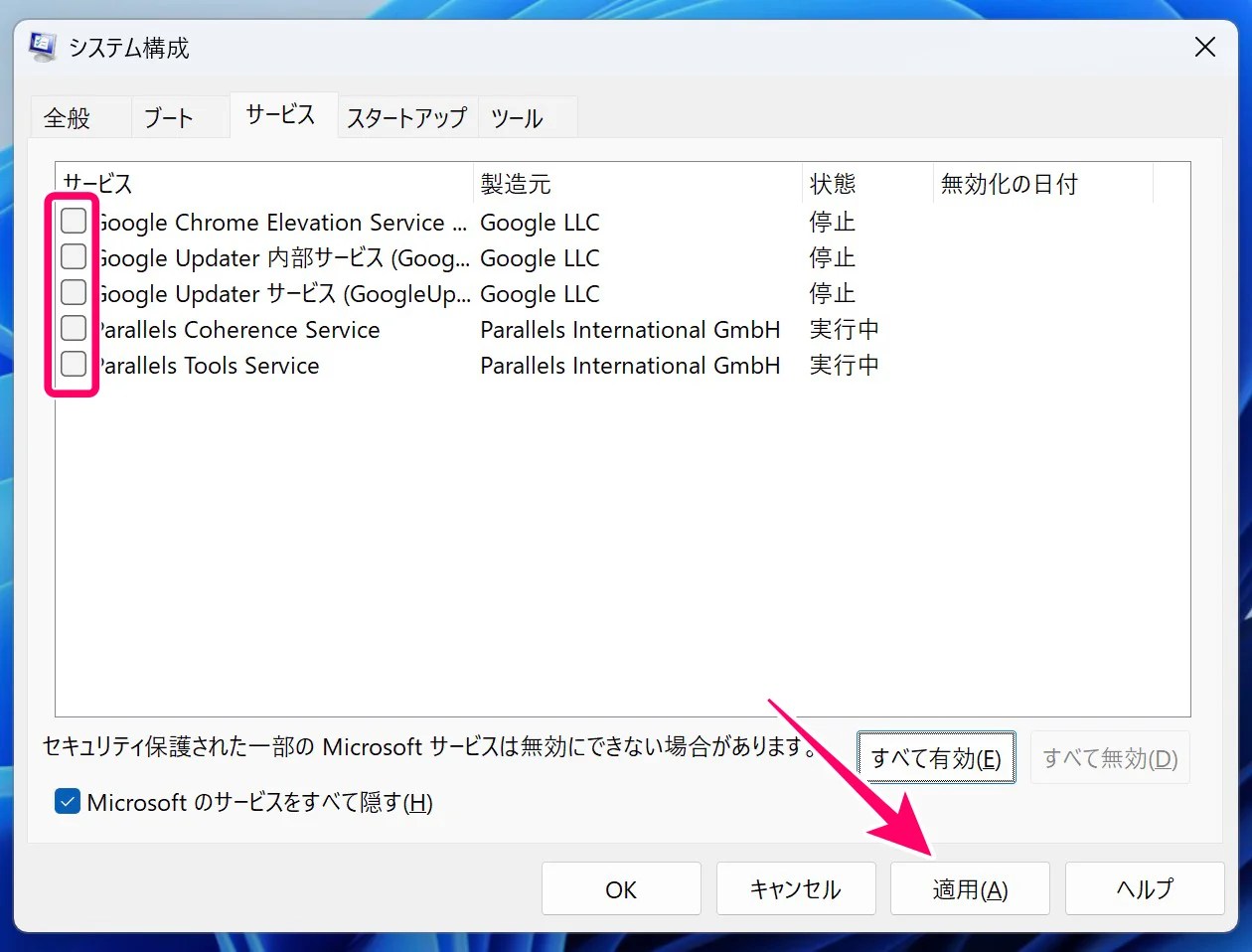
Task: Apply changes with the 適用 button
Action: (x=969, y=888)
